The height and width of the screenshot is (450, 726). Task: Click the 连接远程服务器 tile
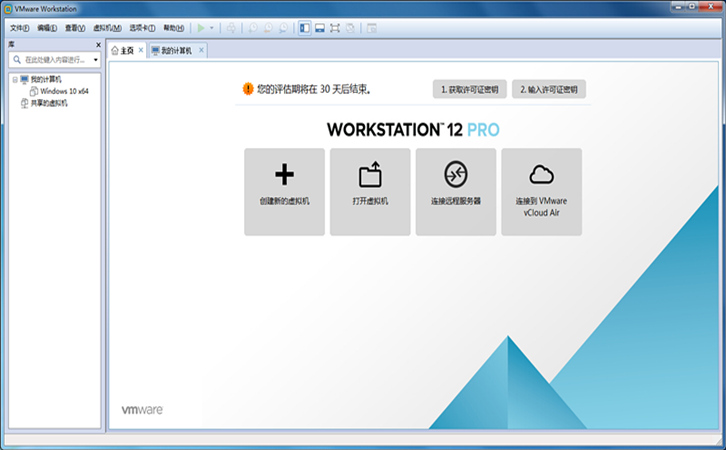coord(456,191)
